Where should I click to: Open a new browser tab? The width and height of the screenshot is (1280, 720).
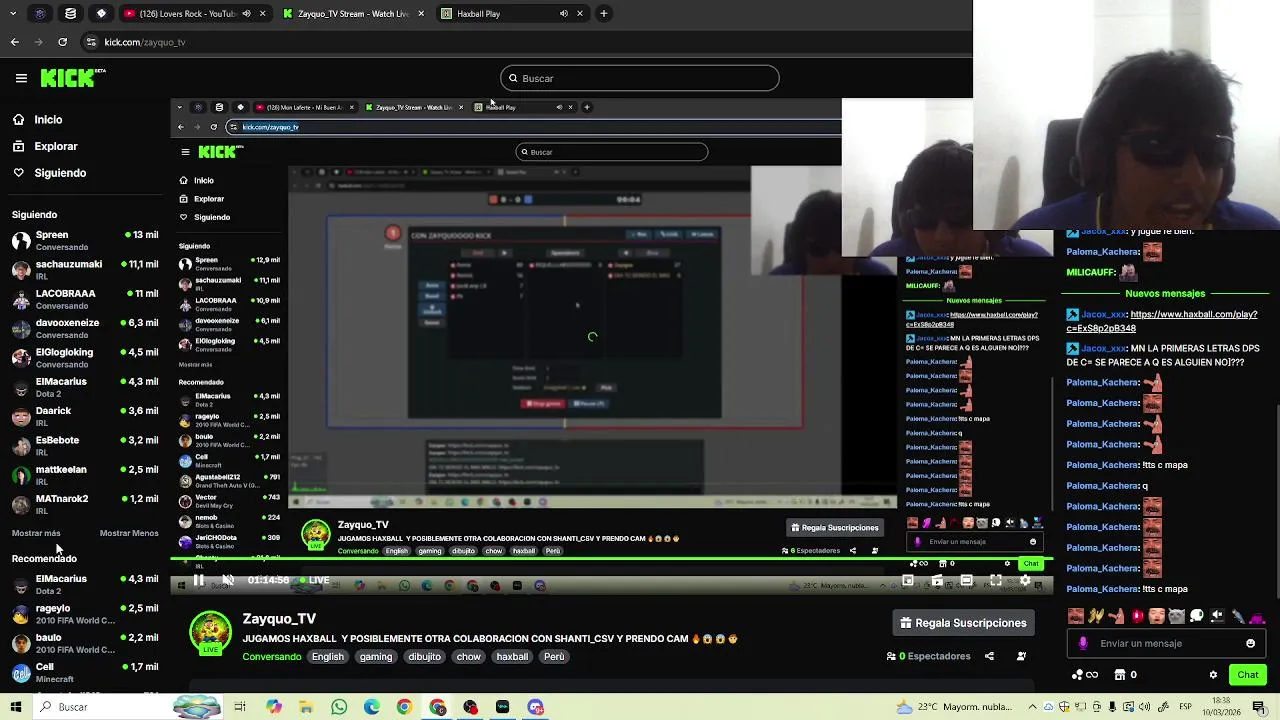coord(604,14)
